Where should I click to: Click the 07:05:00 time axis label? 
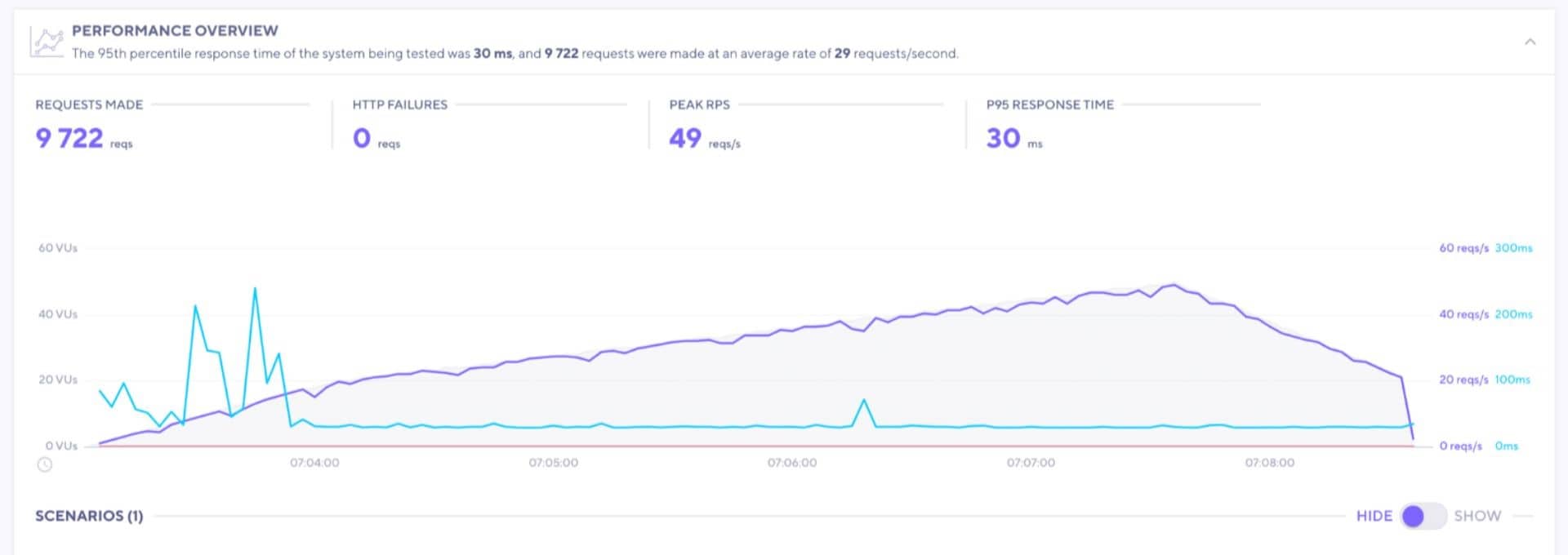pos(553,463)
